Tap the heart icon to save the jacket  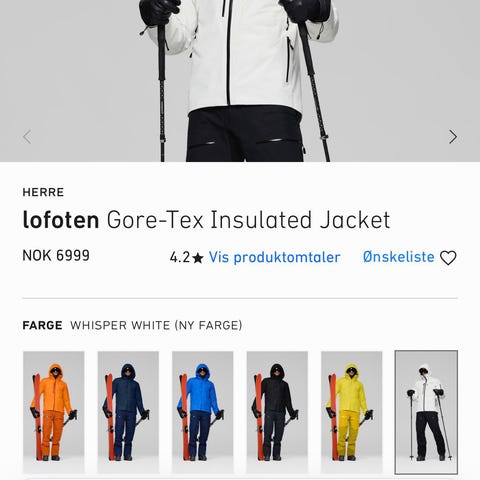click(448, 258)
